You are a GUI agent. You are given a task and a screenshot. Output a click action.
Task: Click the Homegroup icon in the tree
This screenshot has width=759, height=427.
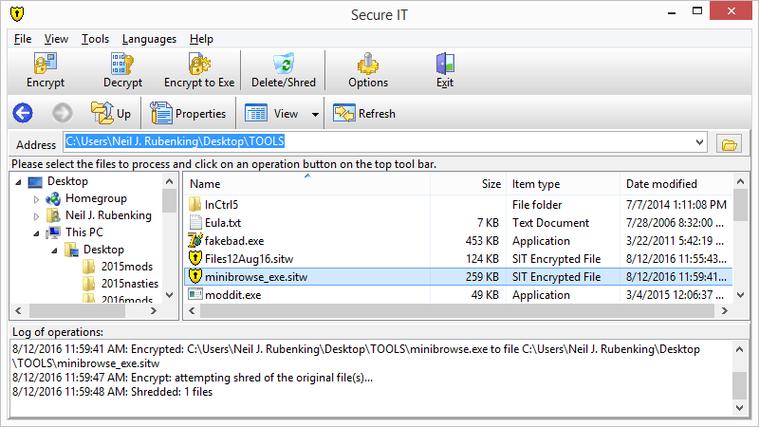coord(53,198)
